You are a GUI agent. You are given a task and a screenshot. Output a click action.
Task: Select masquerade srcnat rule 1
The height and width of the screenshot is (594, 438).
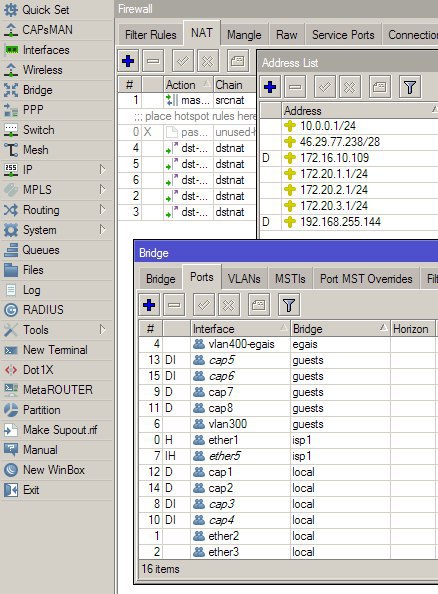click(x=187, y=100)
